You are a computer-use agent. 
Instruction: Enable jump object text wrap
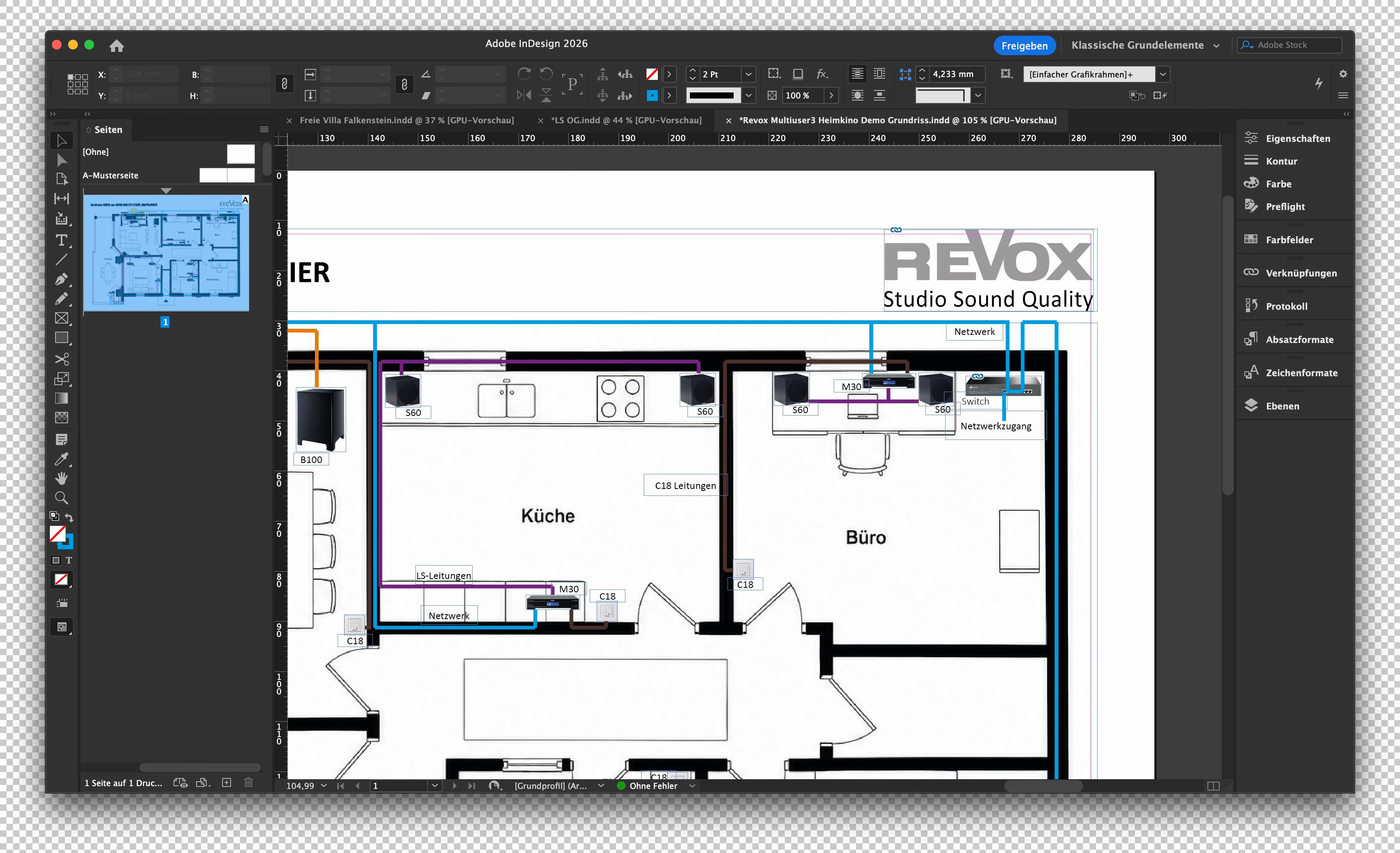[x=879, y=95]
